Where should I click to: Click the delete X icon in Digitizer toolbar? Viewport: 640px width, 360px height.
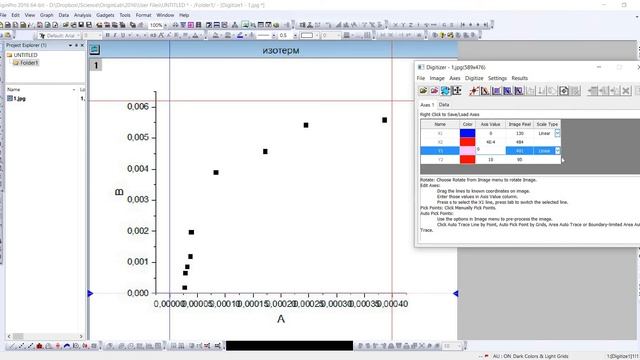[x=626, y=91]
